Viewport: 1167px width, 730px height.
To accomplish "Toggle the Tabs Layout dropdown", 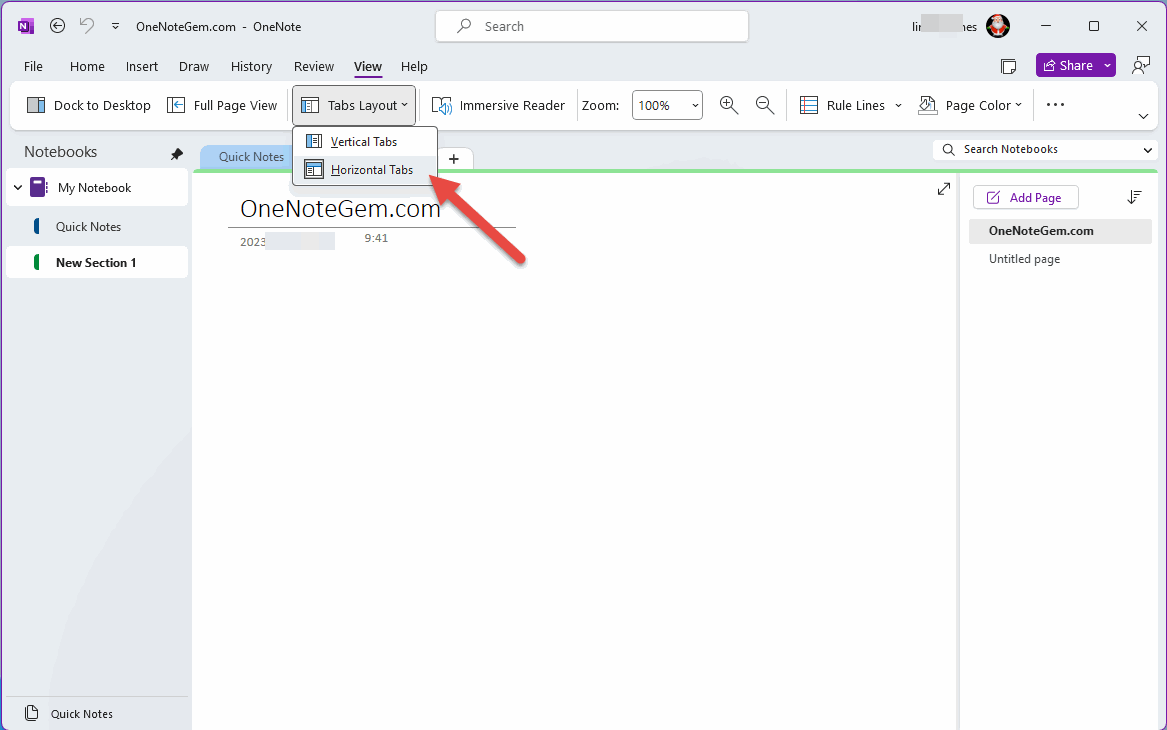I will tap(354, 105).
